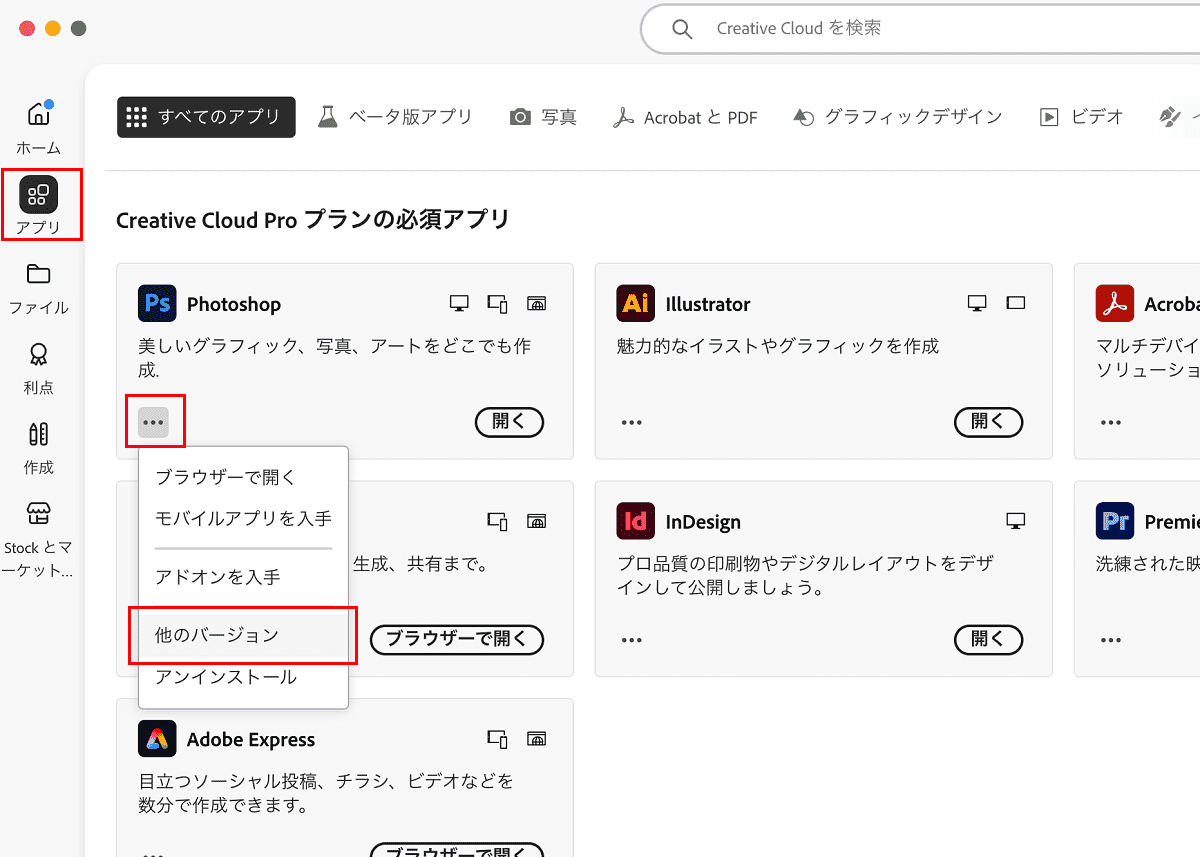This screenshot has height=857, width=1200.
Task: Click the Creative Cloud を検索 field
Action: [x=920, y=29]
